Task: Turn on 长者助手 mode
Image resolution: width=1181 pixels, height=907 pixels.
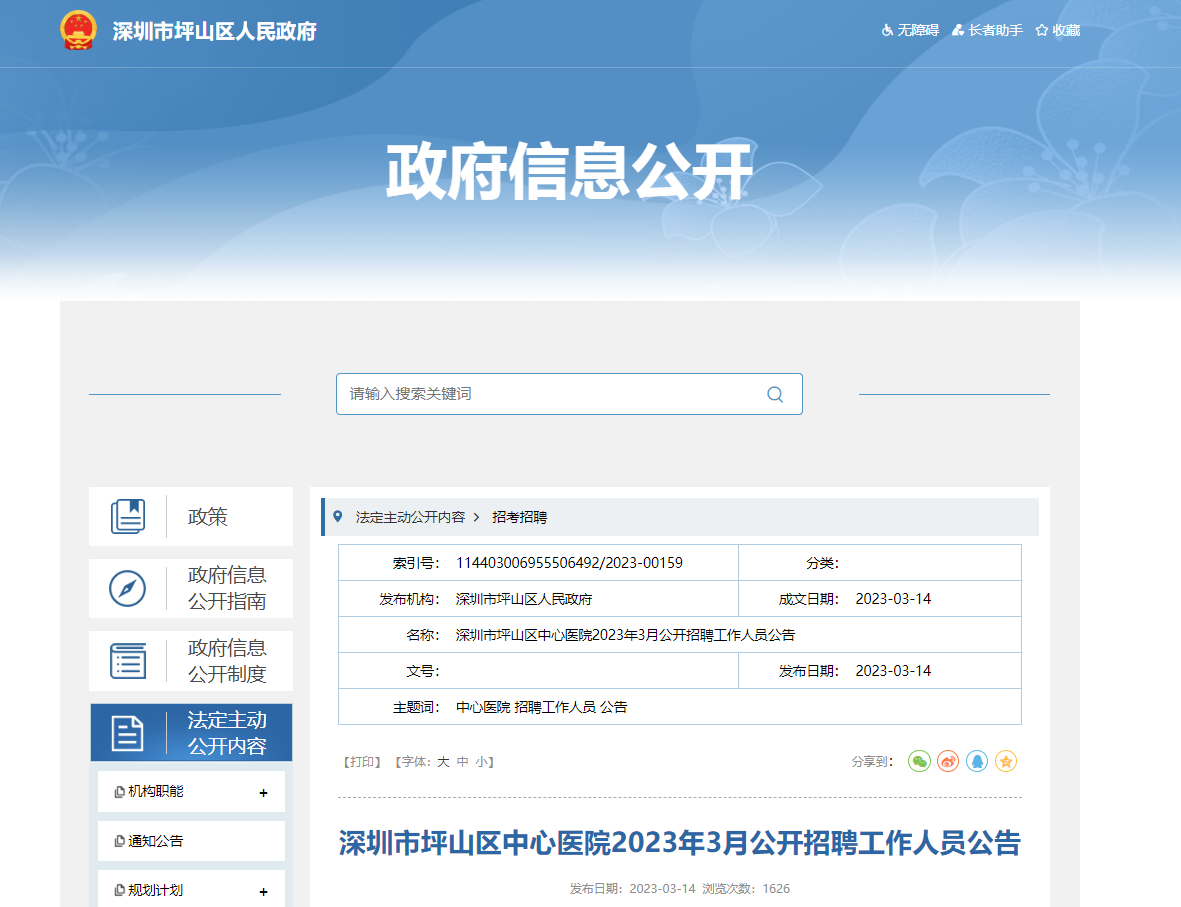Action: point(987,30)
